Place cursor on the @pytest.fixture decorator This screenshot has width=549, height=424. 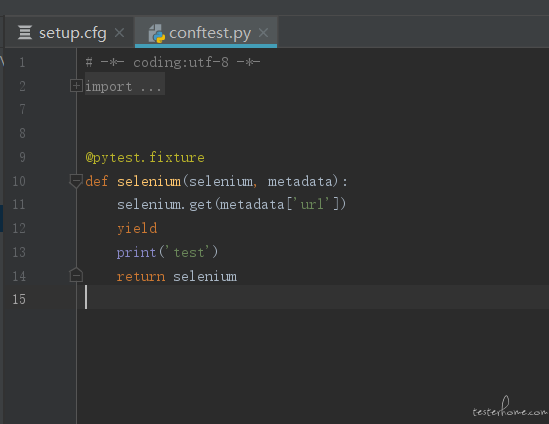click(145, 158)
